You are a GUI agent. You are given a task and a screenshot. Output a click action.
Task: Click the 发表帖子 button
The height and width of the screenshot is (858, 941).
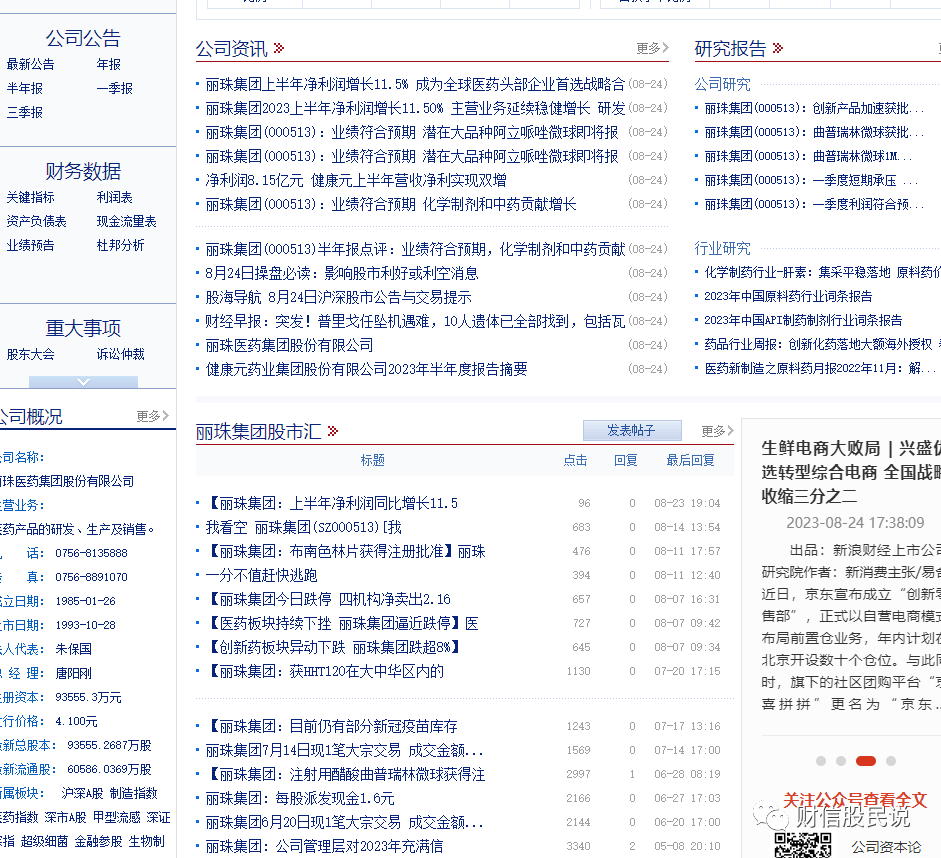pos(632,430)
